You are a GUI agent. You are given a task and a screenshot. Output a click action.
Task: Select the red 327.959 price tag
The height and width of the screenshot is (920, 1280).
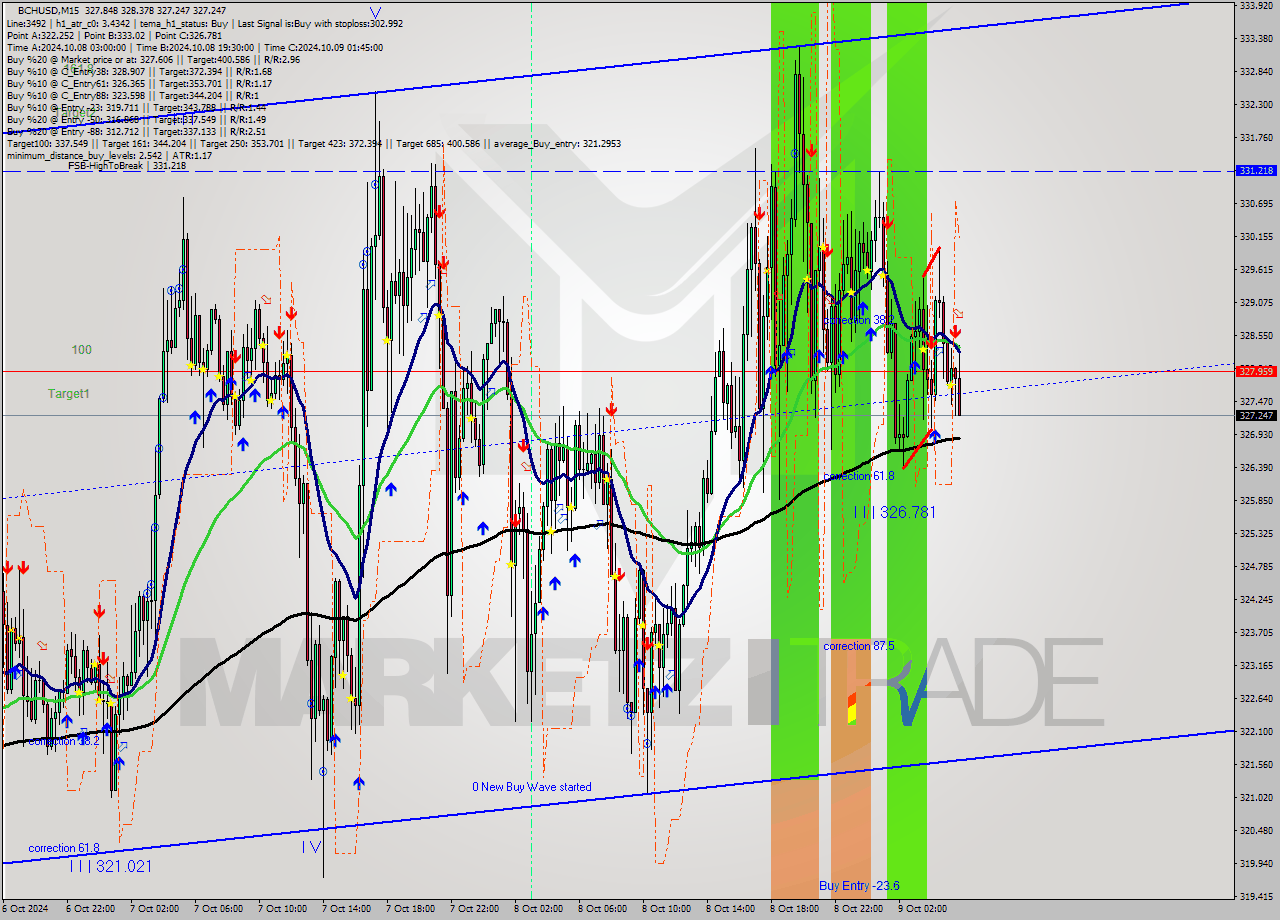(x=1256, y=371)
